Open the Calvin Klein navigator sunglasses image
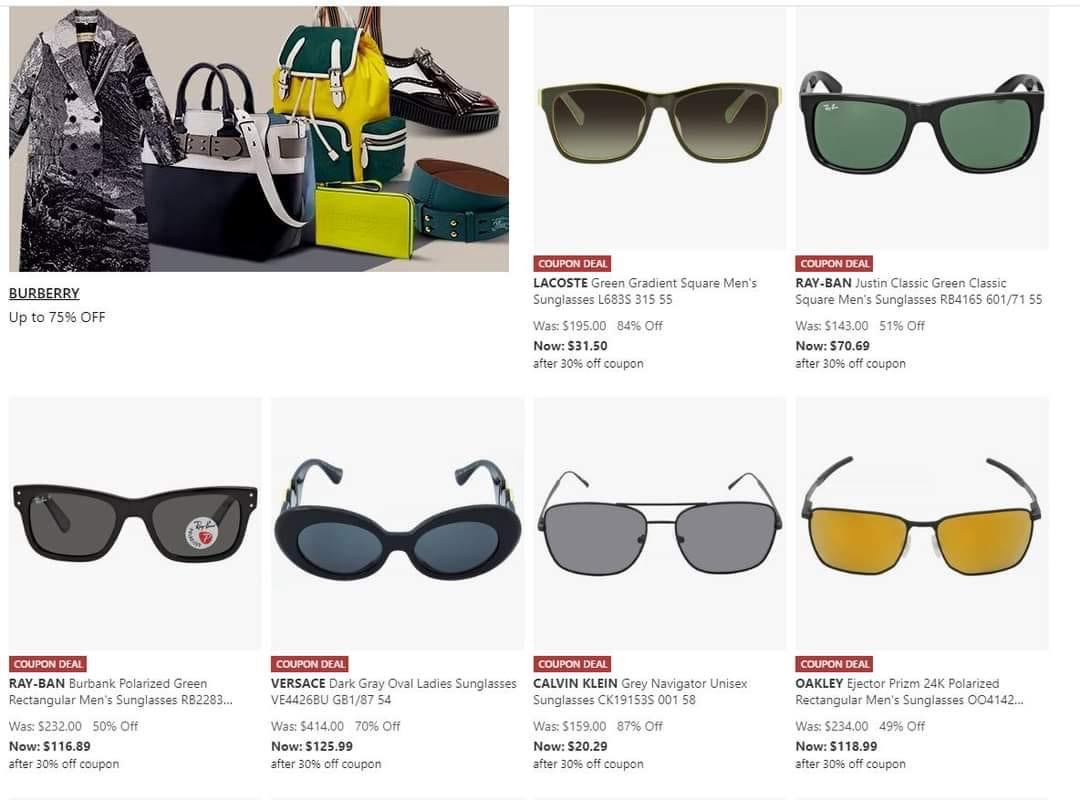1080x800 pixels. pyautogui.click(x=660, y=524)
